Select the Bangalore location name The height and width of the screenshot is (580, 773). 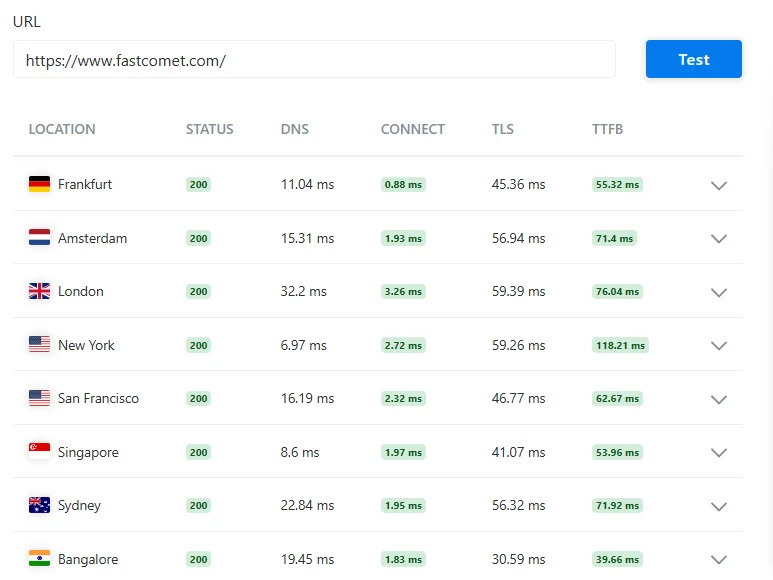[88, 559]
